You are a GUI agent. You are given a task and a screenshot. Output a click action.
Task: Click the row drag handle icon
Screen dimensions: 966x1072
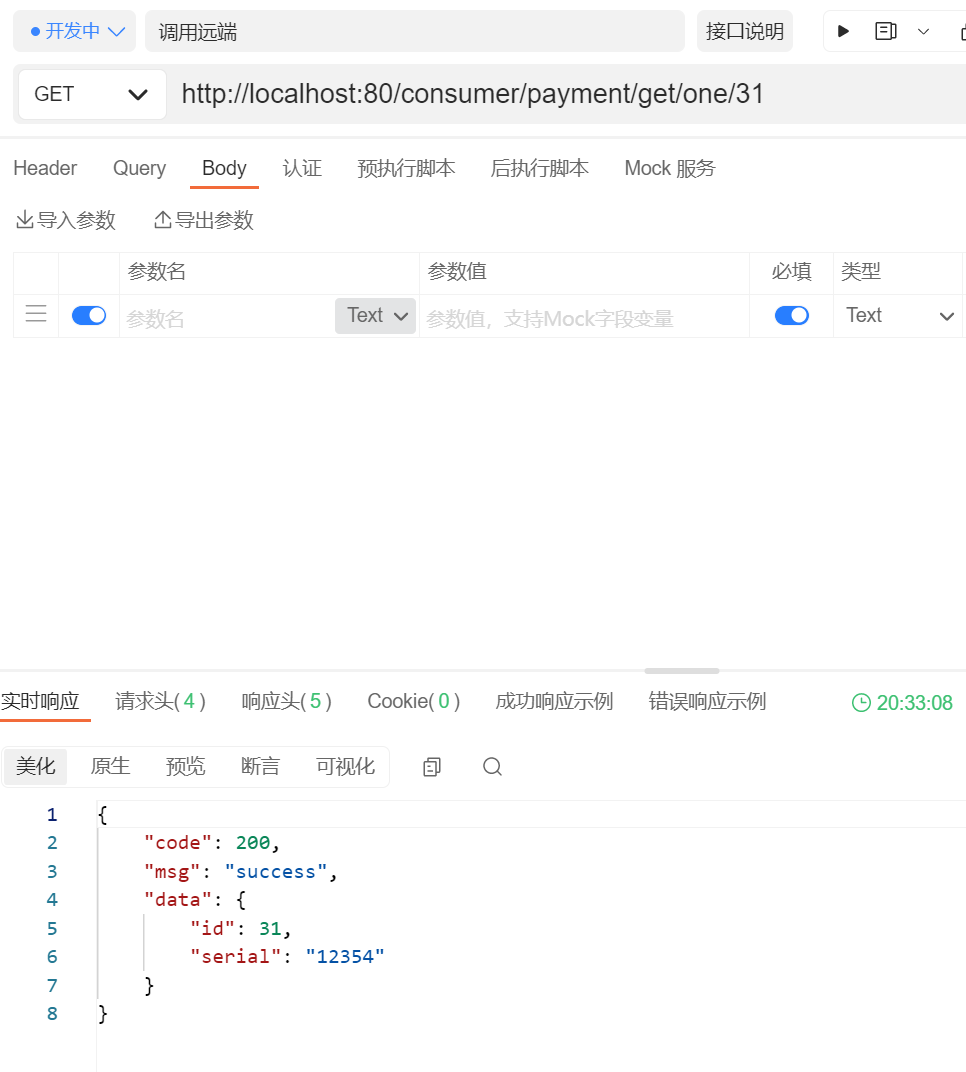(x=36, y=314)
